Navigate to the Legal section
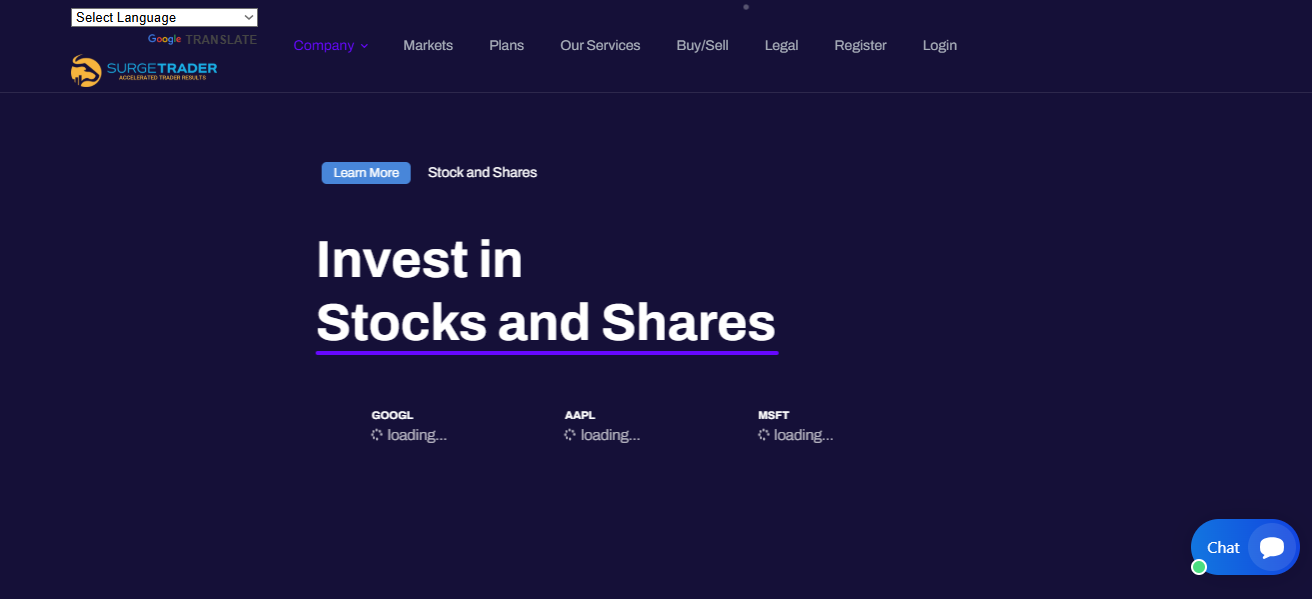This screenshot has width=1312, height=599. point(781,46)
